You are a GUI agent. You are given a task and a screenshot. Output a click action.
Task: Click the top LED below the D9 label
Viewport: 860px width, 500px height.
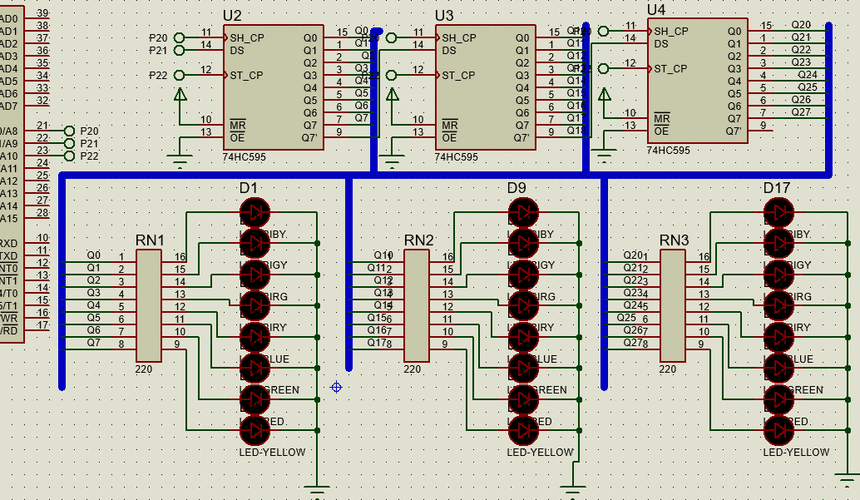point(522,211)
